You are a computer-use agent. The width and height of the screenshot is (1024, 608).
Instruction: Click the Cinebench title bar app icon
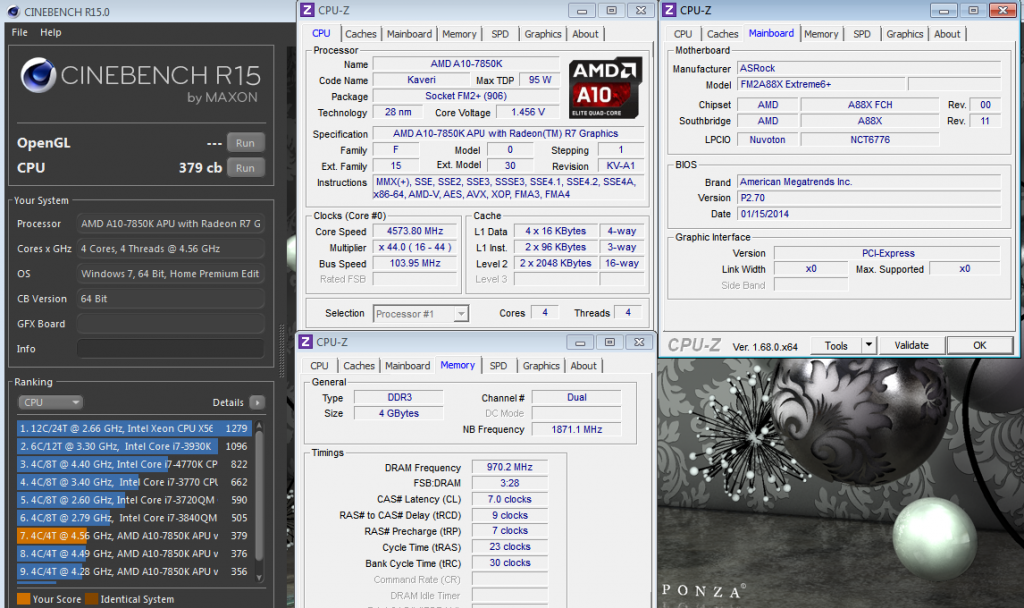(11, 11)
